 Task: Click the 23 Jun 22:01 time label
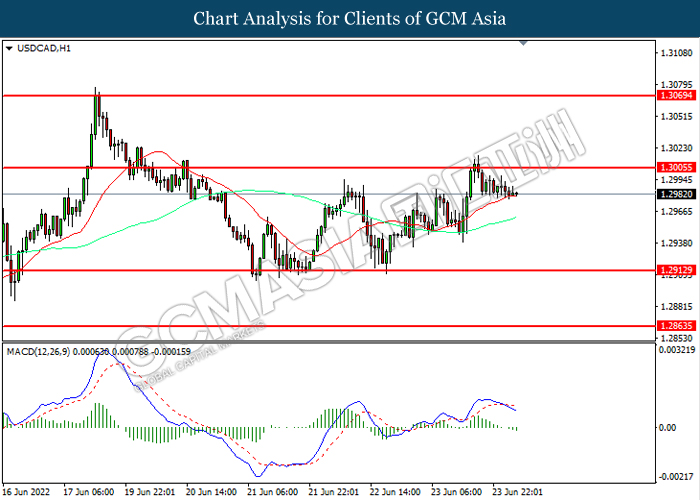pyautogui.click(x=517, y=492)
